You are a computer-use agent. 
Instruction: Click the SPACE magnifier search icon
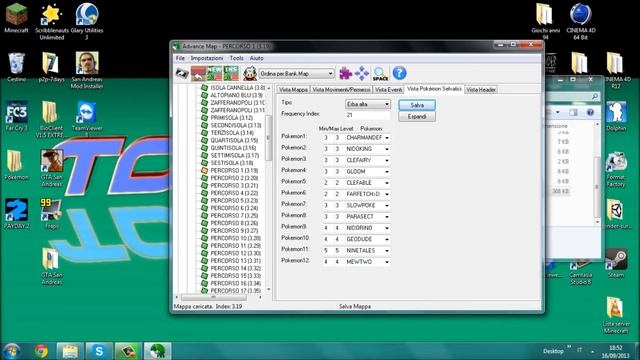(x=380, y=74)
